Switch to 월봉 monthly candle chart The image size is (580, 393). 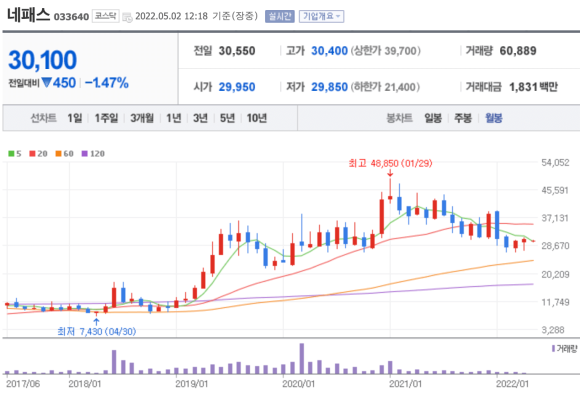(493, 118)
